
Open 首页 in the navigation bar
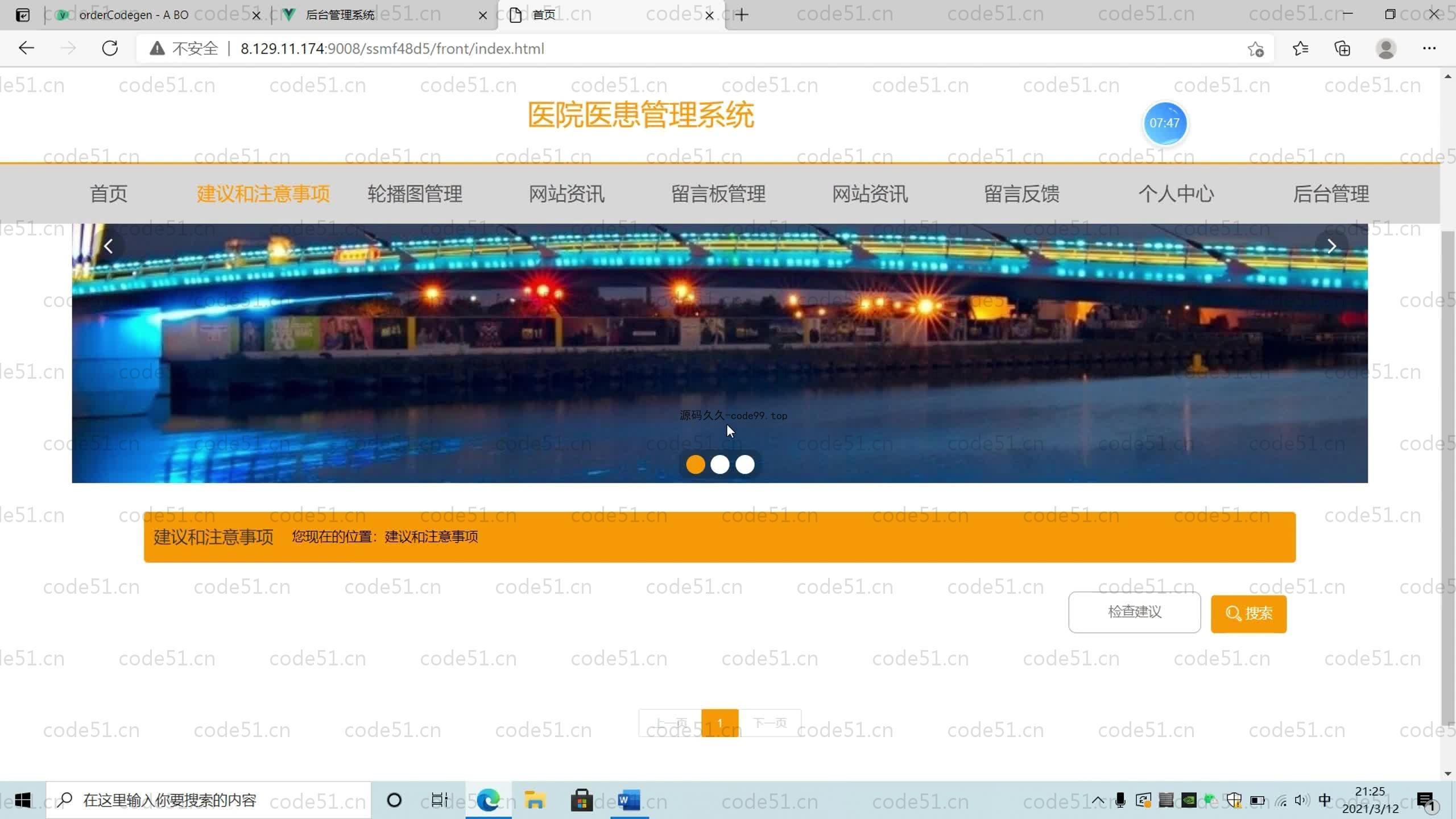point(109,194)
